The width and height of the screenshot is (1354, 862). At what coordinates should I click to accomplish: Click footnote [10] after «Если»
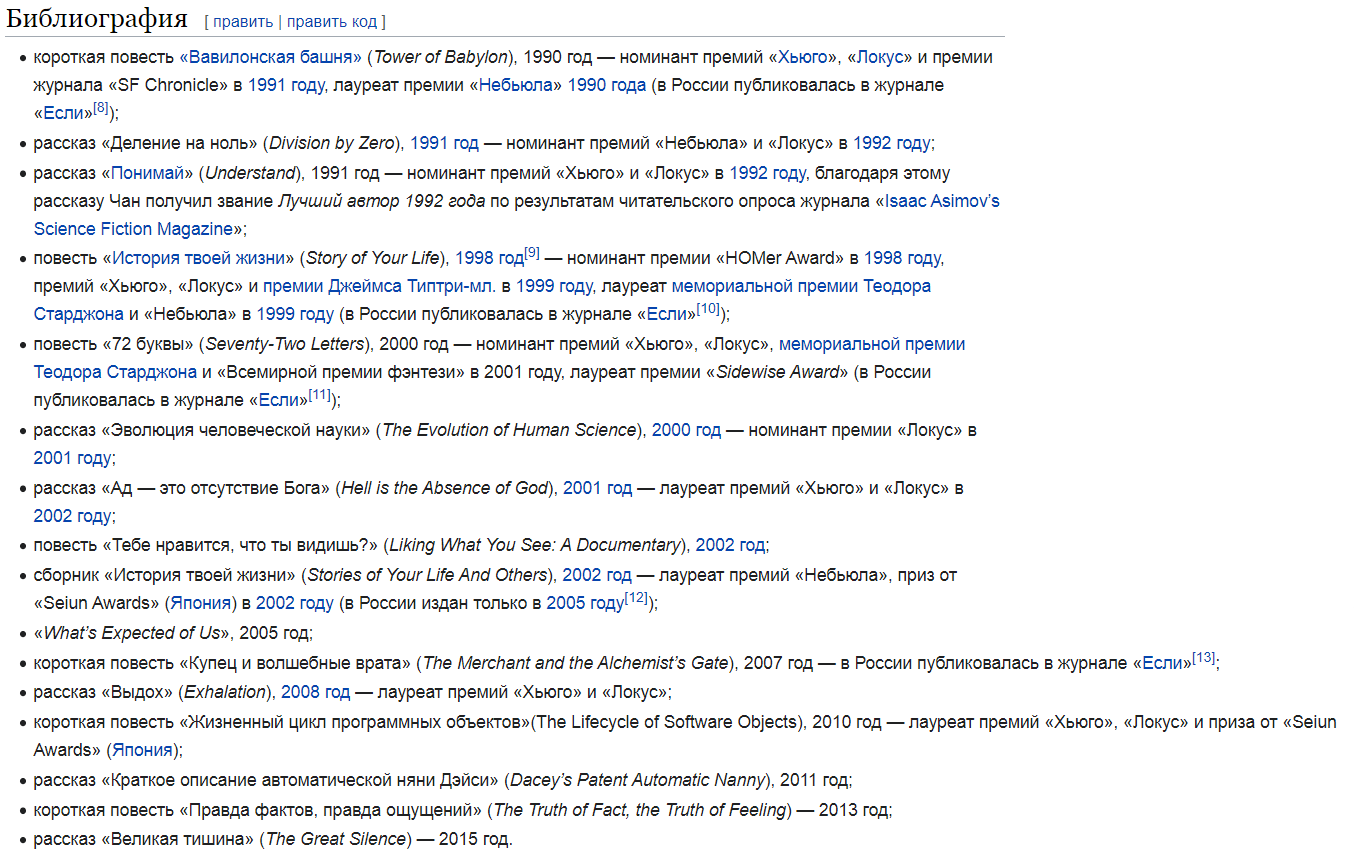coord(708,309)
